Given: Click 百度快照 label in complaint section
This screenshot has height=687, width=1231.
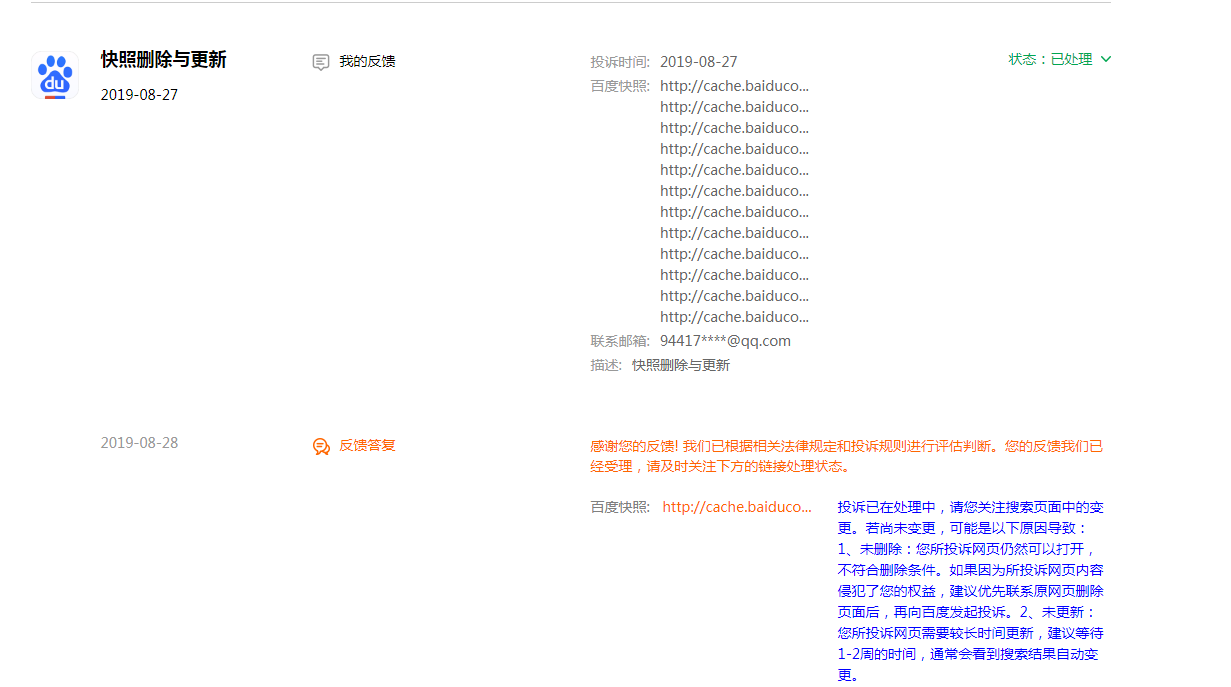Looking at the screenshot, I should (620, 86).
